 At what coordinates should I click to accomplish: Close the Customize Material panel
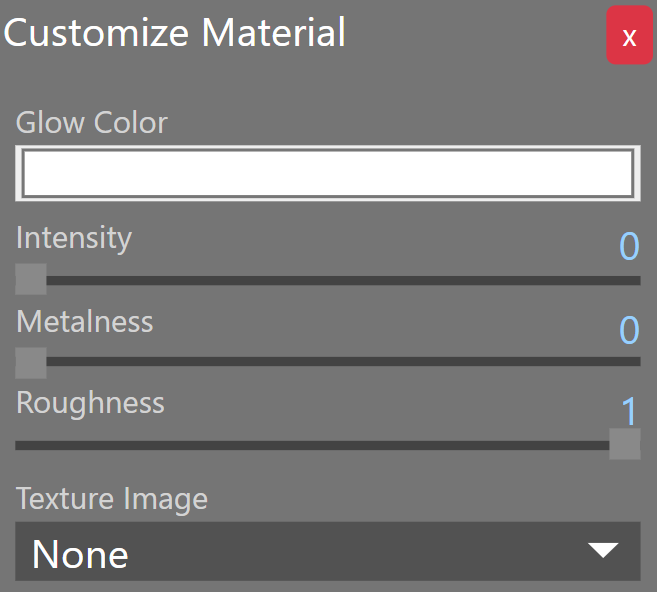(x=629, y=37)
